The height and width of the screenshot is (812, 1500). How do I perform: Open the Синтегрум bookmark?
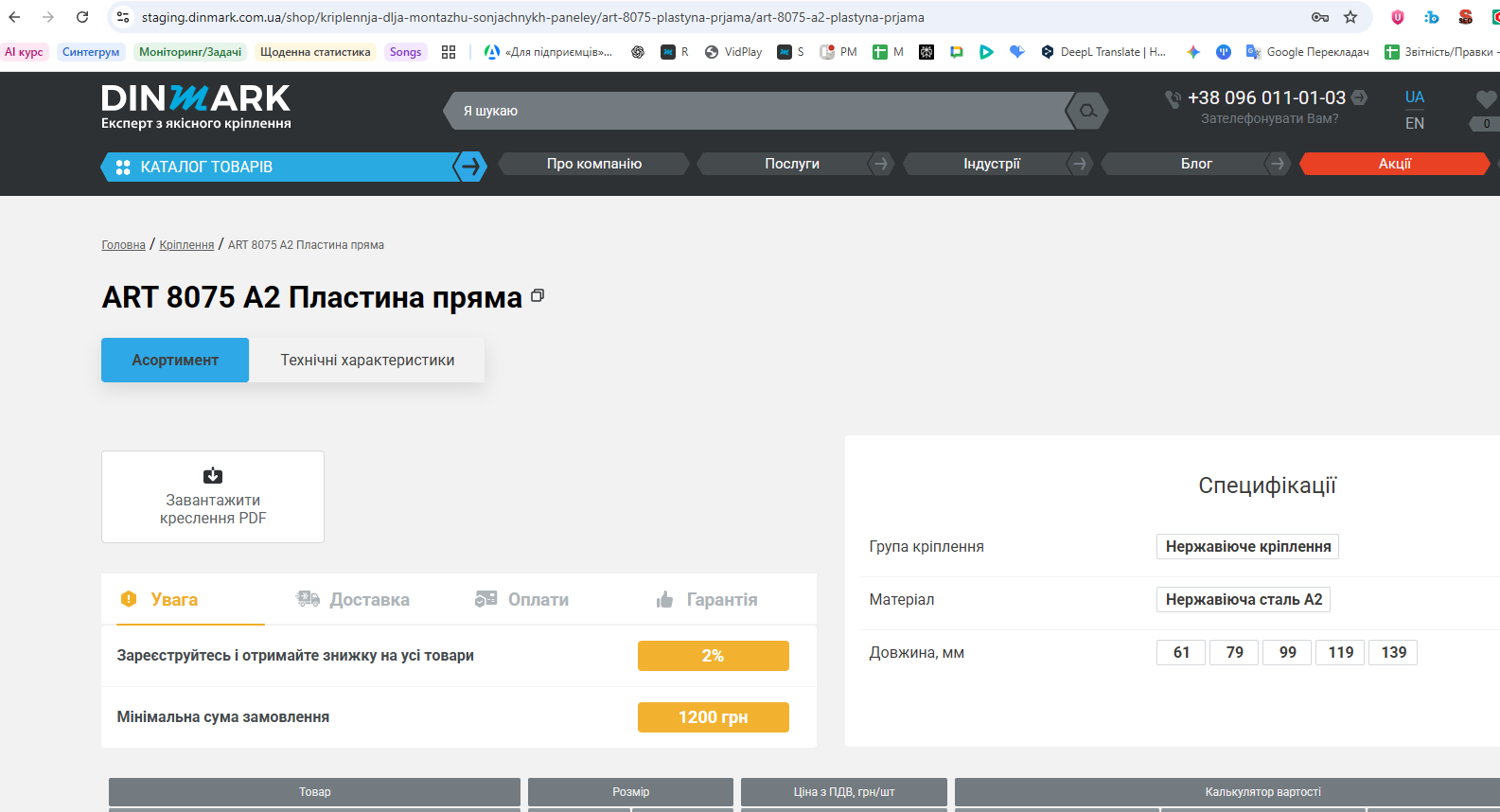91,52
